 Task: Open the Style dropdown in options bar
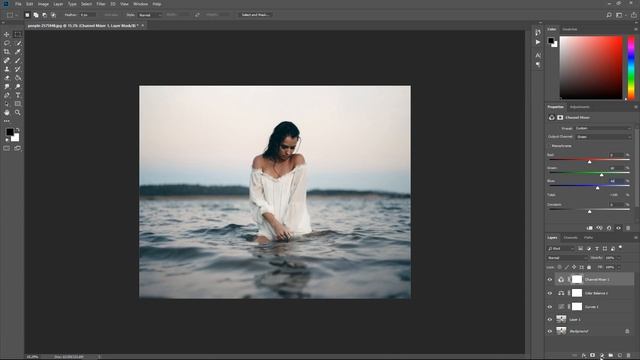point(150,15)
